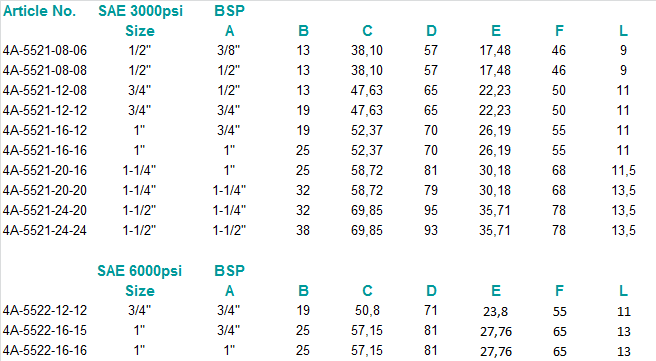Click BSP header above 3000psi table
The image size is (656, 361).
pos(229,11)
